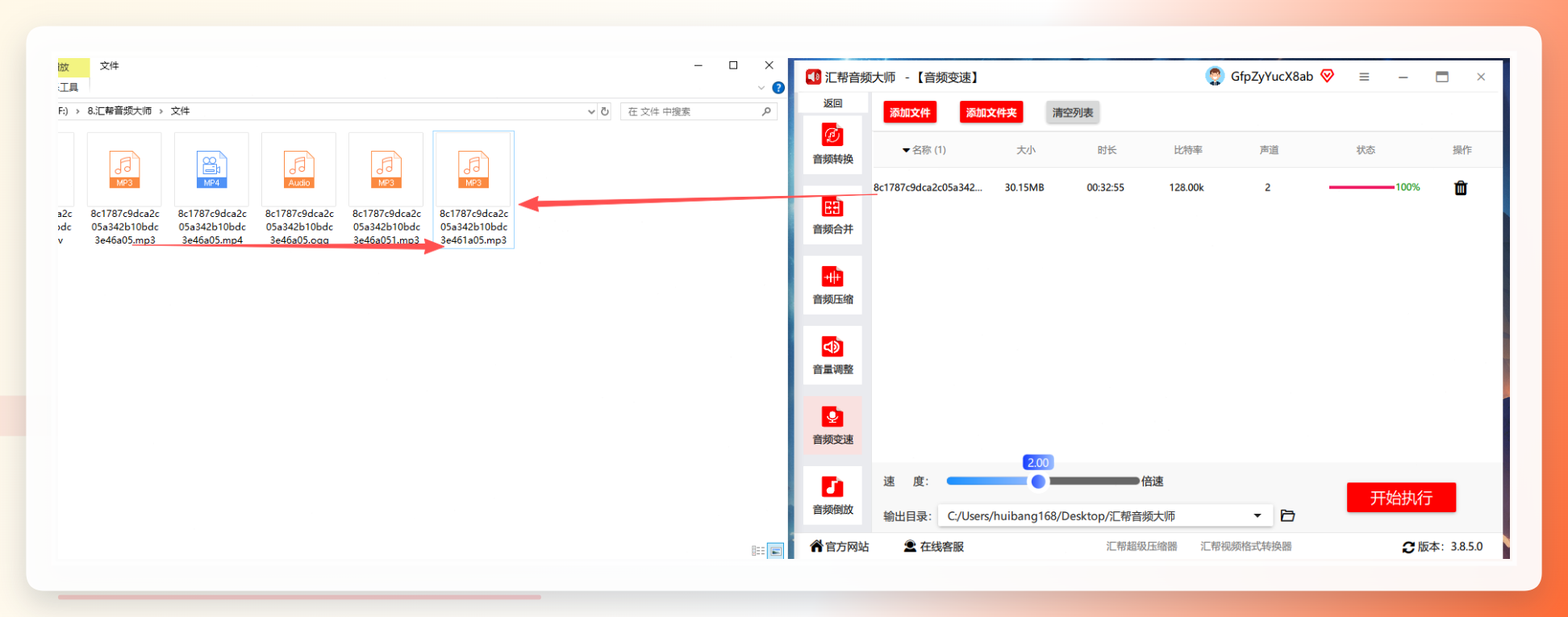
Task: Click the 版本: 3.8.5.0 text
Action: tap(1450, 547)
